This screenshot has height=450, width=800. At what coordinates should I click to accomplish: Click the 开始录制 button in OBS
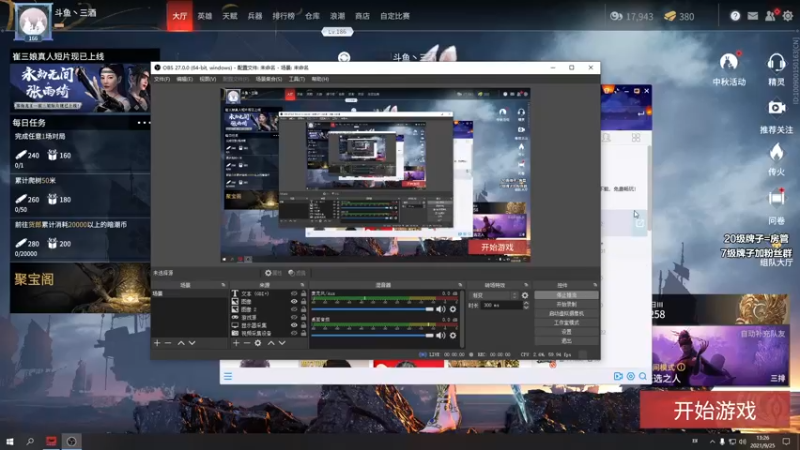click(566, 304)
